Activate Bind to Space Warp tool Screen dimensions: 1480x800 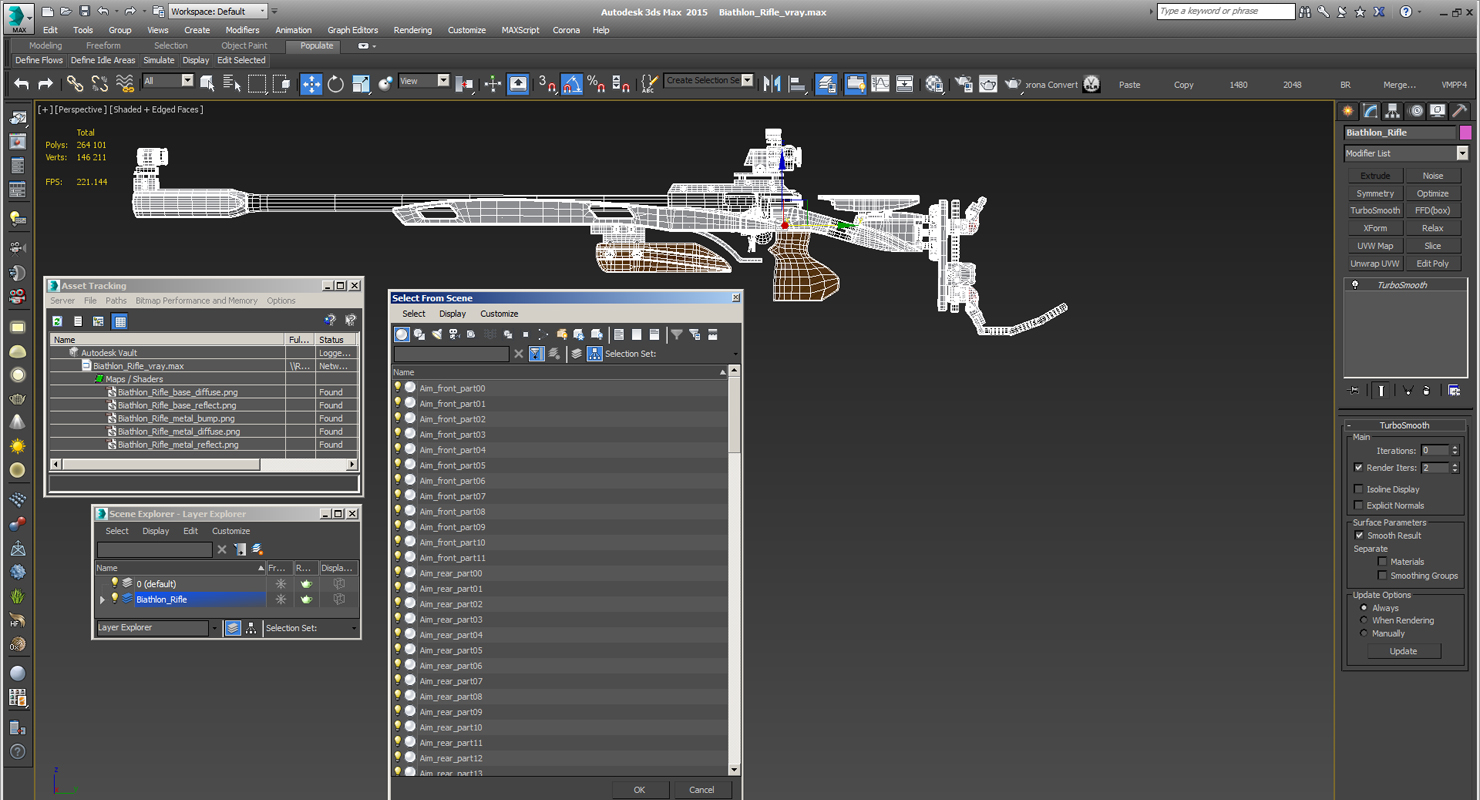[125, 84]
